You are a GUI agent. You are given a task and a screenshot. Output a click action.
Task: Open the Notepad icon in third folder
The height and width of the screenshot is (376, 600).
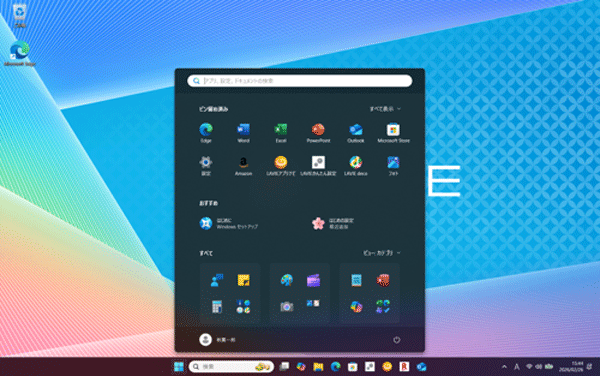coord(356,280)
